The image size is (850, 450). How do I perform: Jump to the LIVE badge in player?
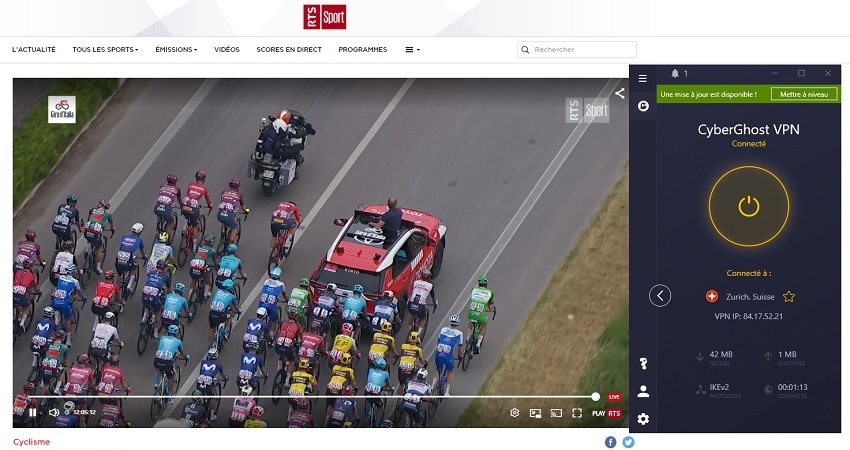coord(614,397)
